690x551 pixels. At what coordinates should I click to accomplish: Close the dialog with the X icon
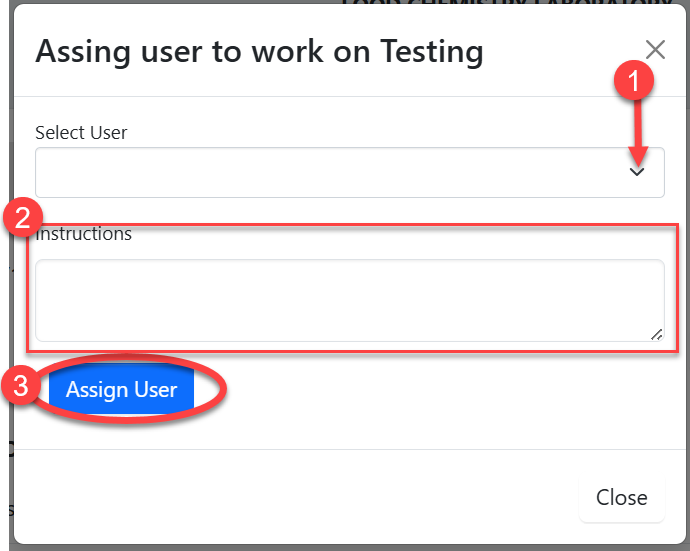point(655,50)
